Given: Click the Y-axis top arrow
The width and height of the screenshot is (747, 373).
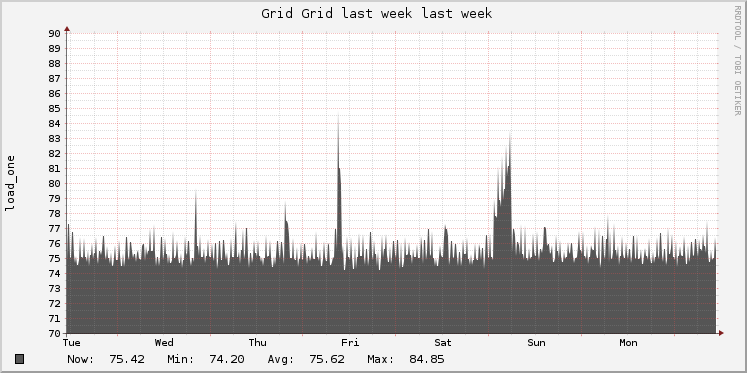Looking at the screenshot, I should click(67, 29).
